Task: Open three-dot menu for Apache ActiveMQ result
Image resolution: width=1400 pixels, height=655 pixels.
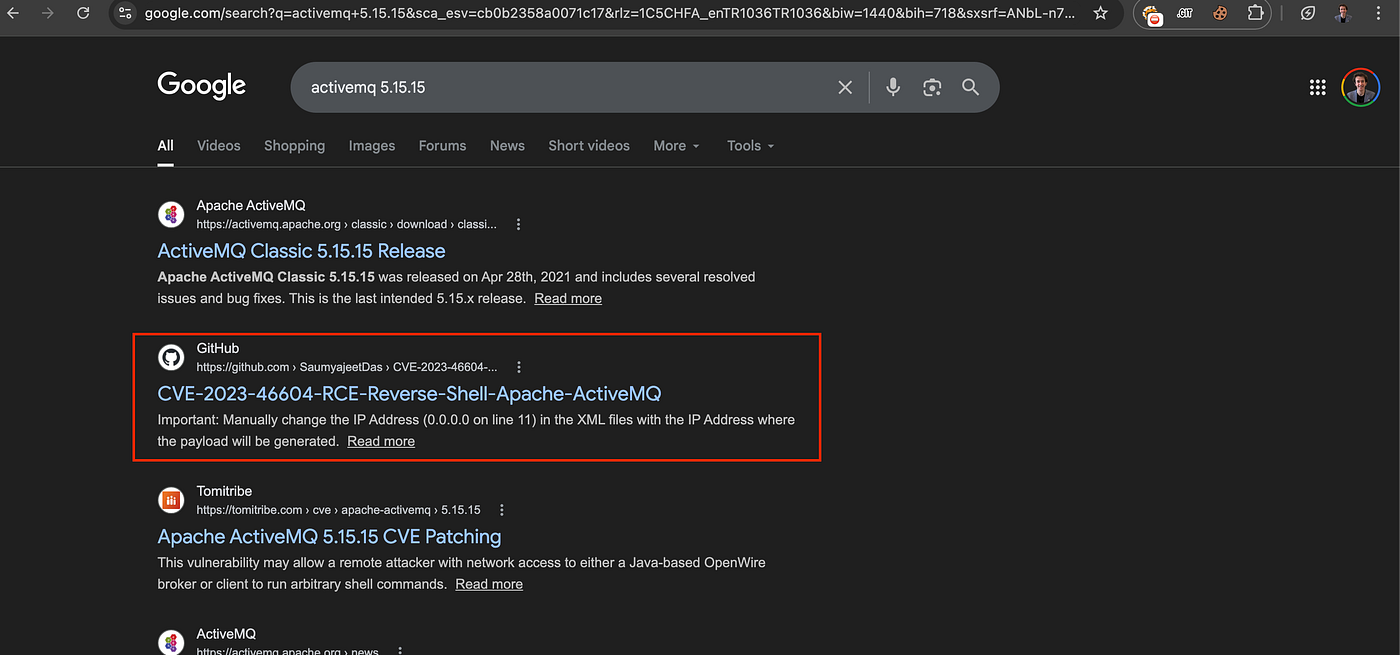Action: tap(518, 225)
